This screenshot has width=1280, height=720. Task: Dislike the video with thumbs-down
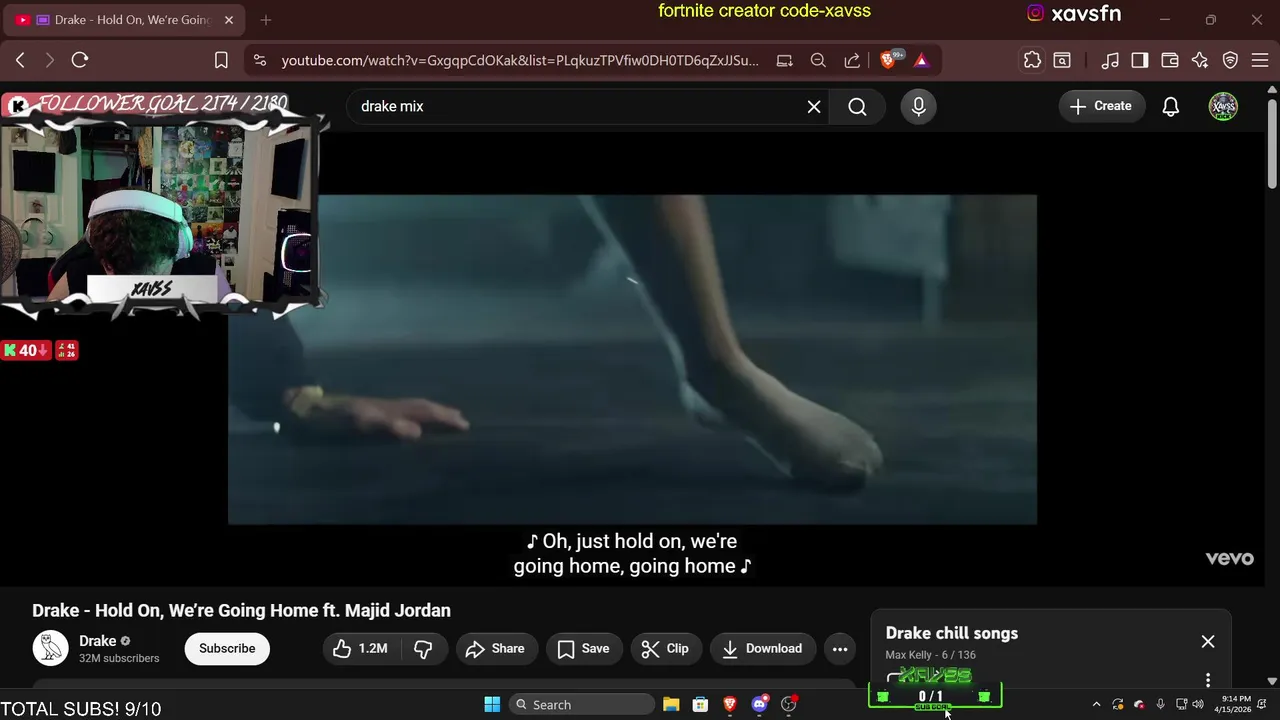pyautogui.click(x=423, y=649)
